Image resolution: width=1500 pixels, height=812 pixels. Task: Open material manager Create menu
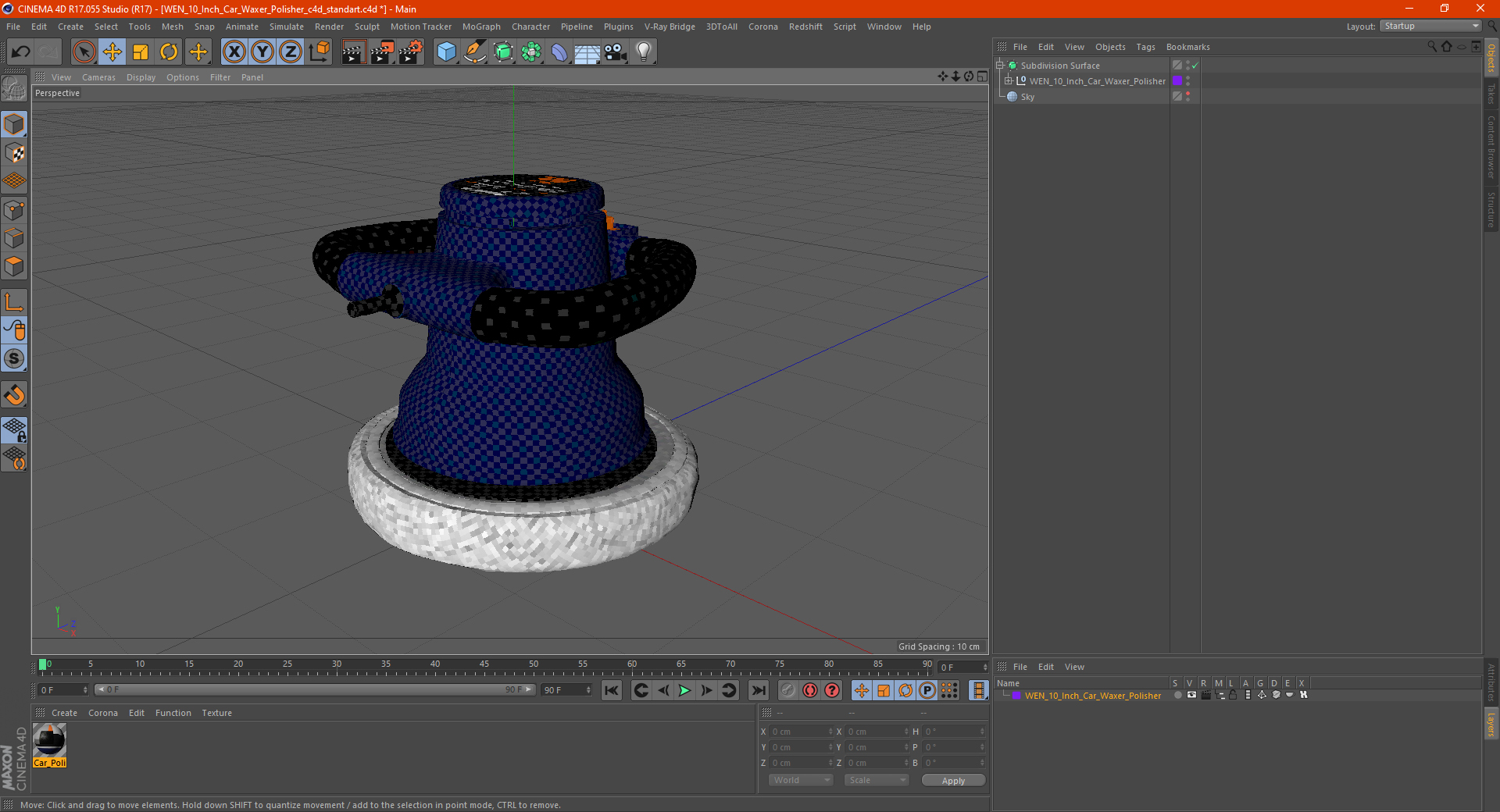(64, 713)
